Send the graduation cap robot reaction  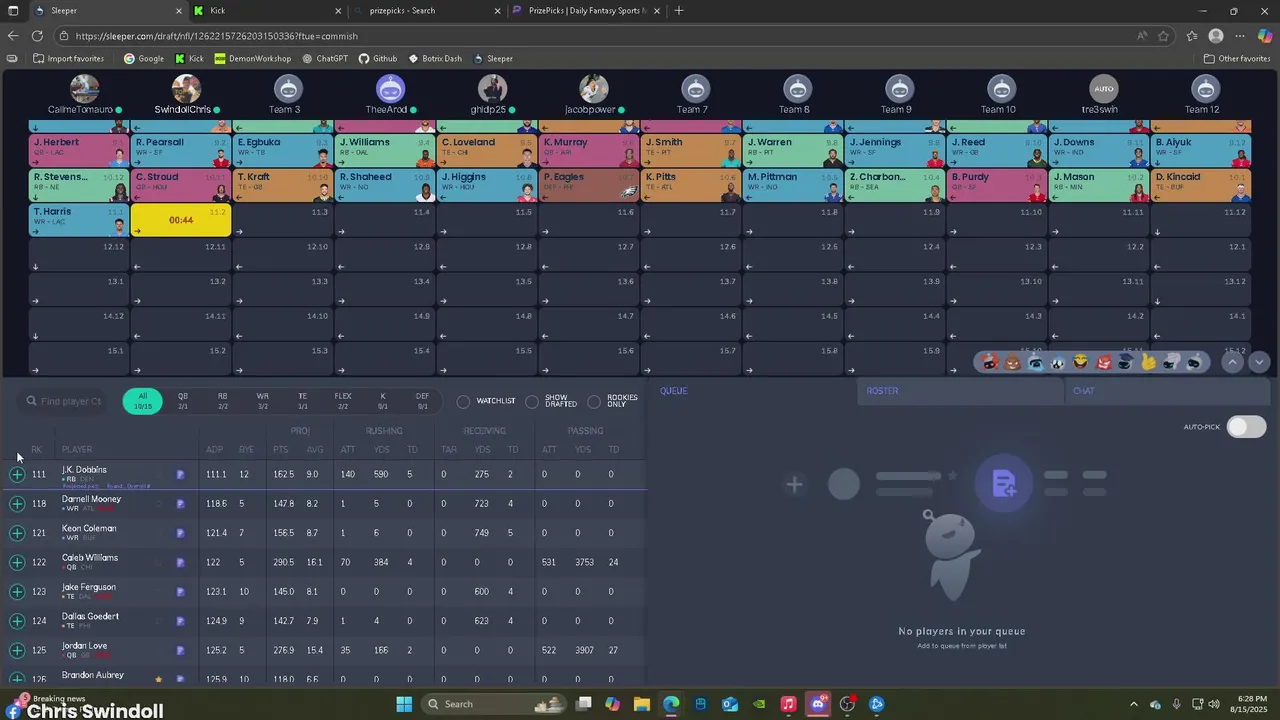point(1125,362)
